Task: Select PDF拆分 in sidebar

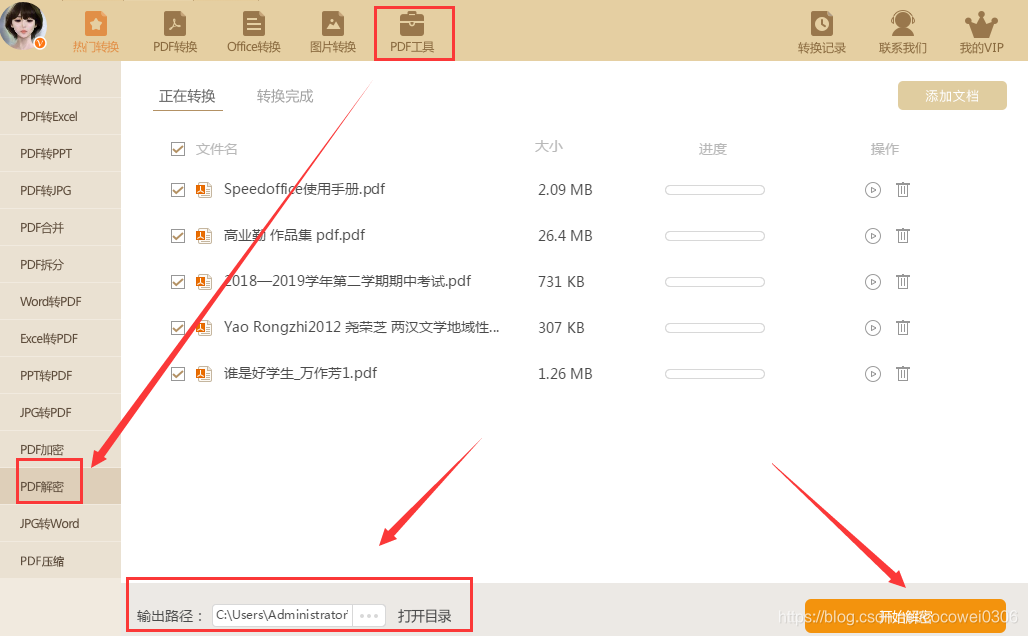Action: (60, 265)
